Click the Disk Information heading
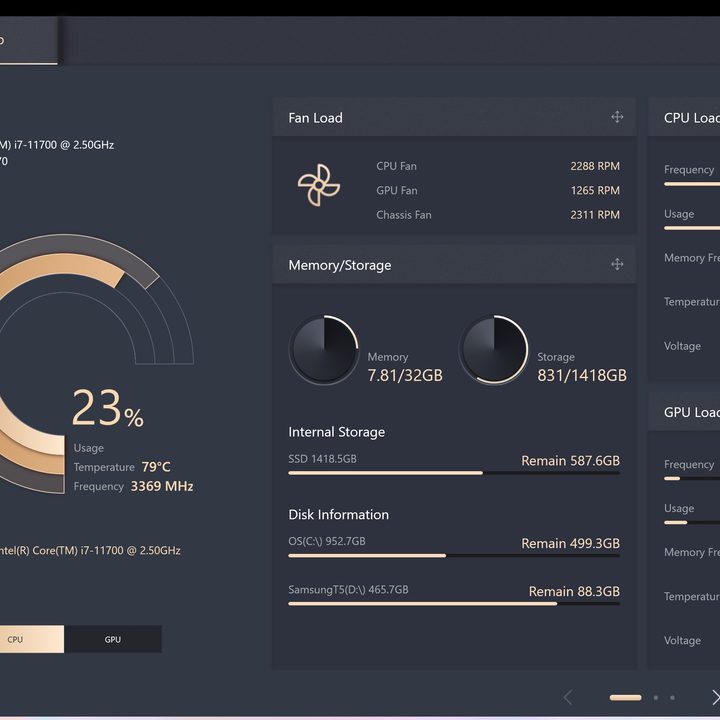This screenshot has width=720, height=720. 338,515
